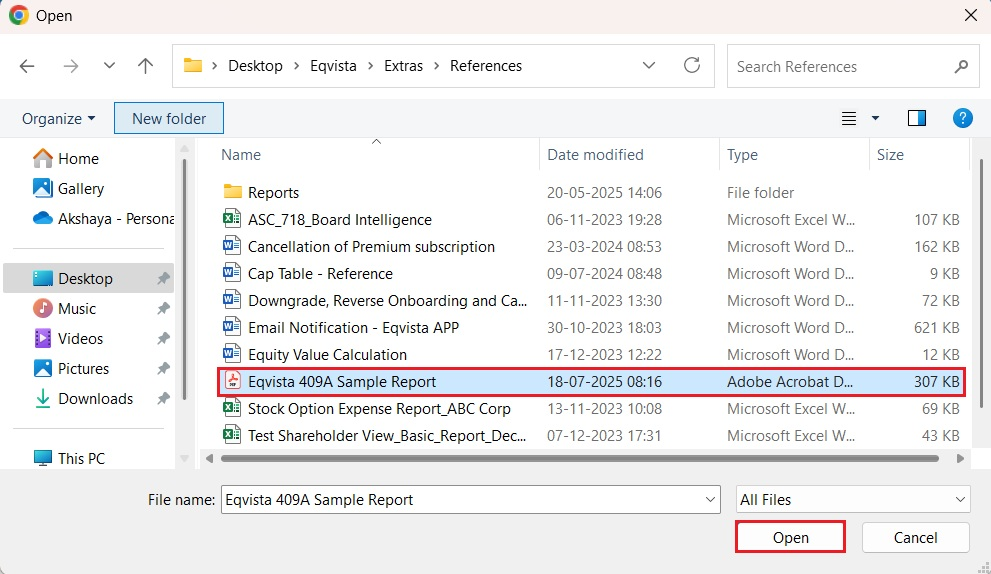This screenshot has width=991, height=574.
Task: Select ASC_718_Board Intelligence Excel file
Action: 340,220
